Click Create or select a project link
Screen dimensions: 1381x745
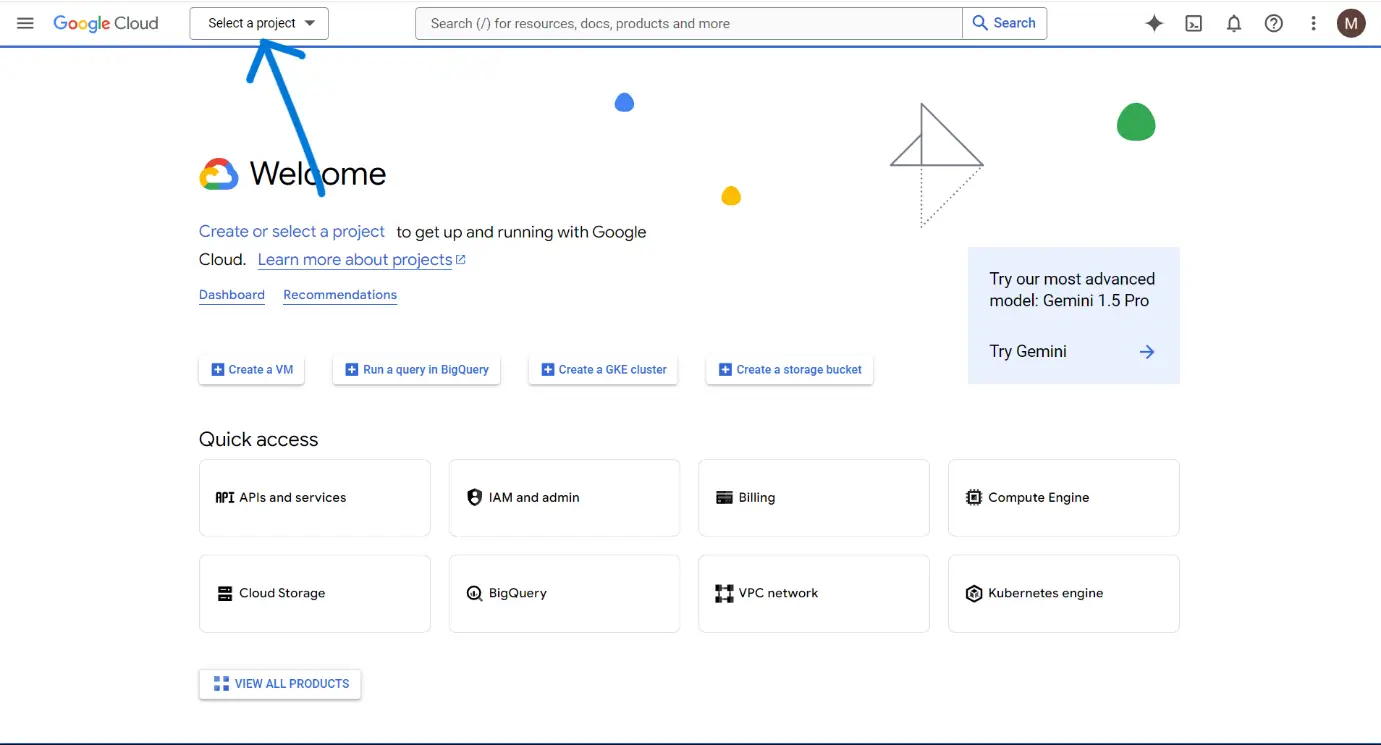[291, 231]
